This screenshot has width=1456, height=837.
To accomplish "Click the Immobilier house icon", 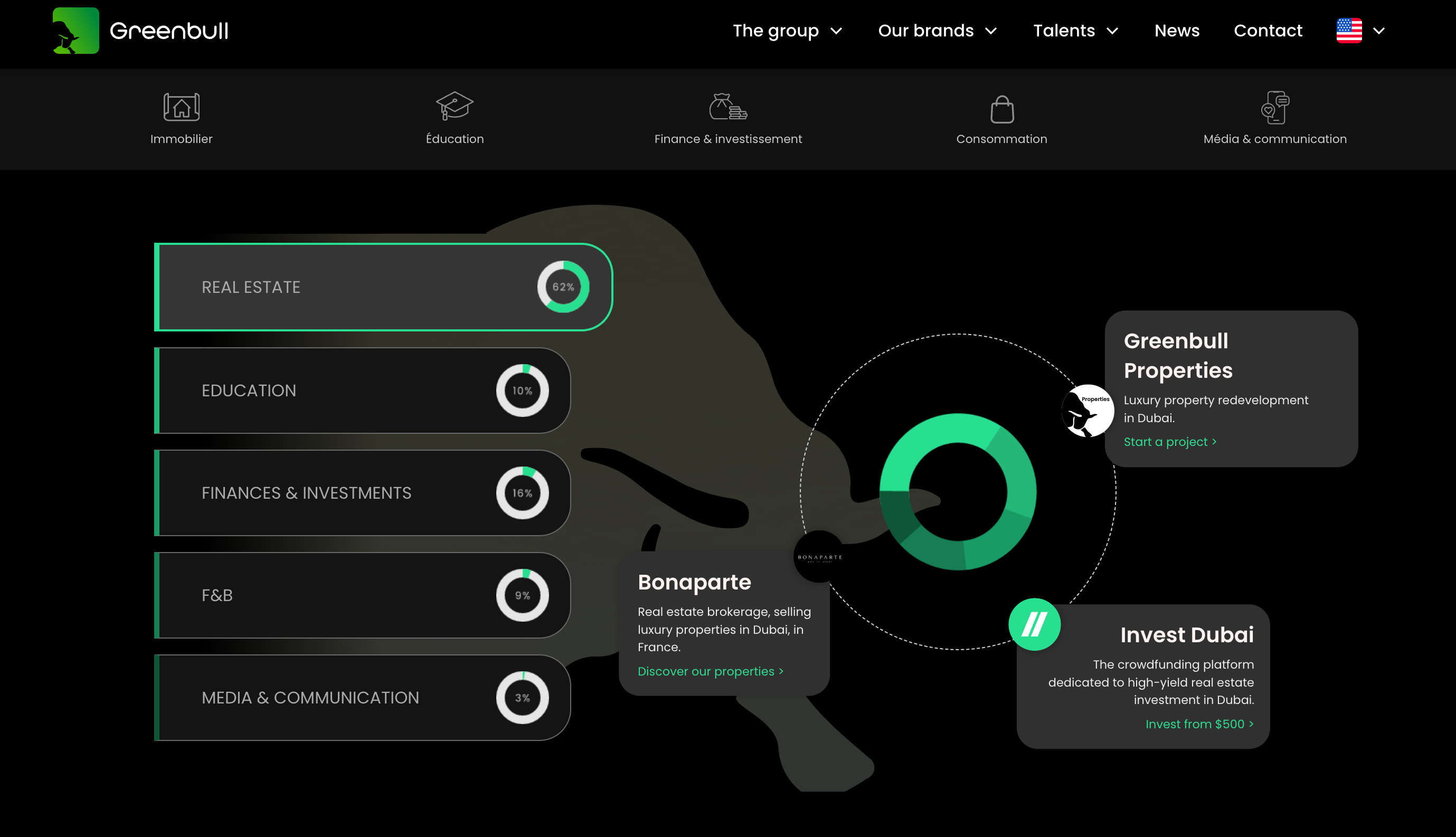I will (x=181, y=107).
